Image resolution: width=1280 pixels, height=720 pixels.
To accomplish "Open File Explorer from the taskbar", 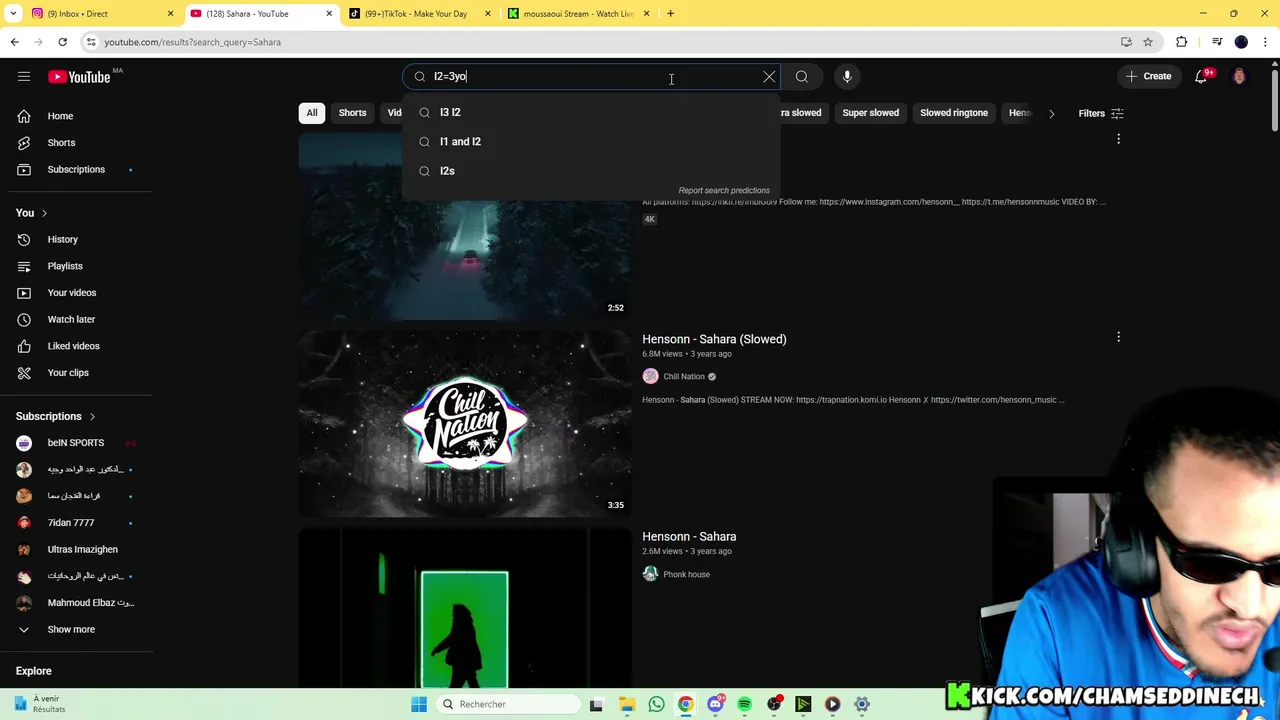I will pyautogui.click(x=627, y=704).
